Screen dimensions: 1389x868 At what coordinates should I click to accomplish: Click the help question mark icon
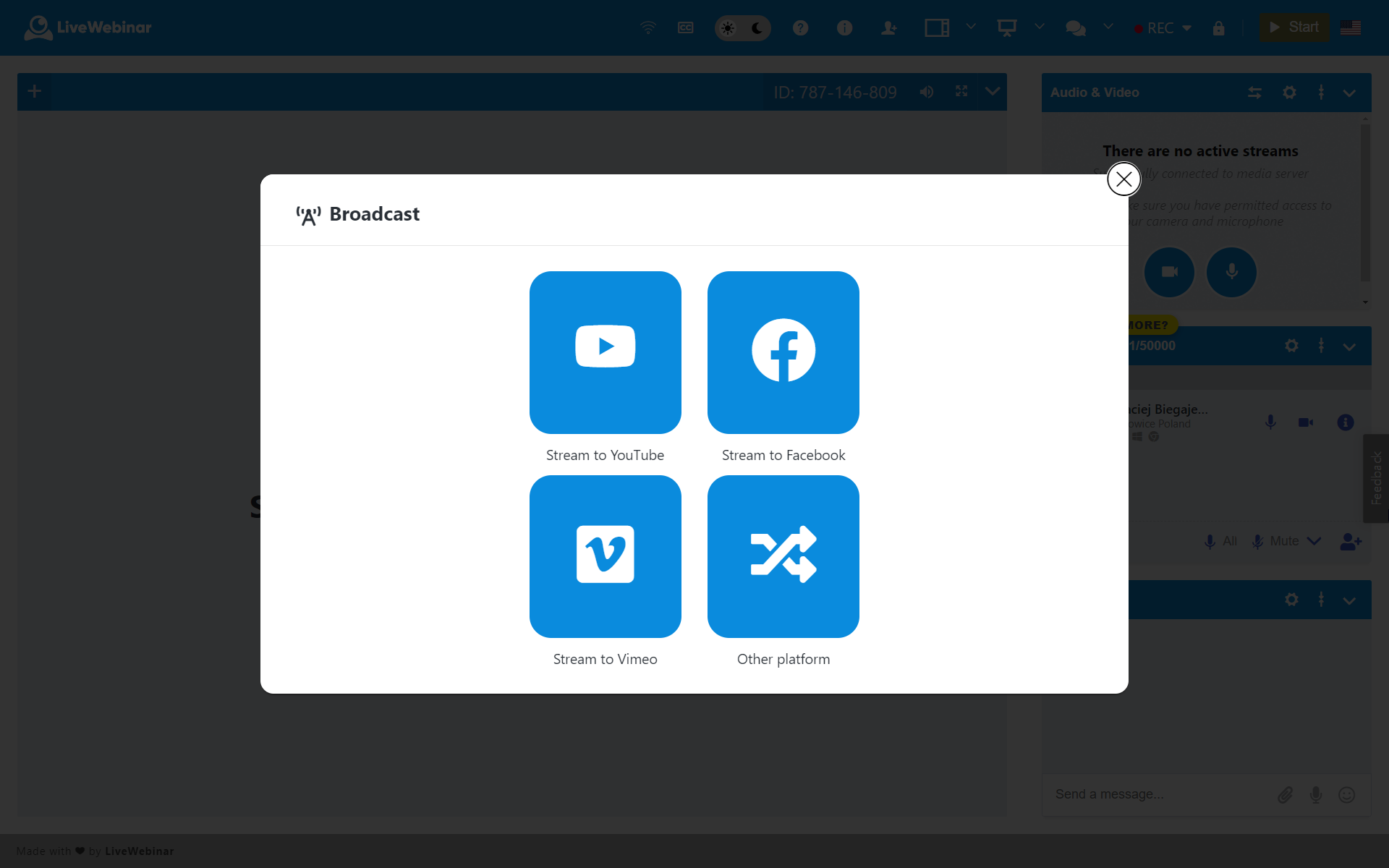click(x=800, y=28)
